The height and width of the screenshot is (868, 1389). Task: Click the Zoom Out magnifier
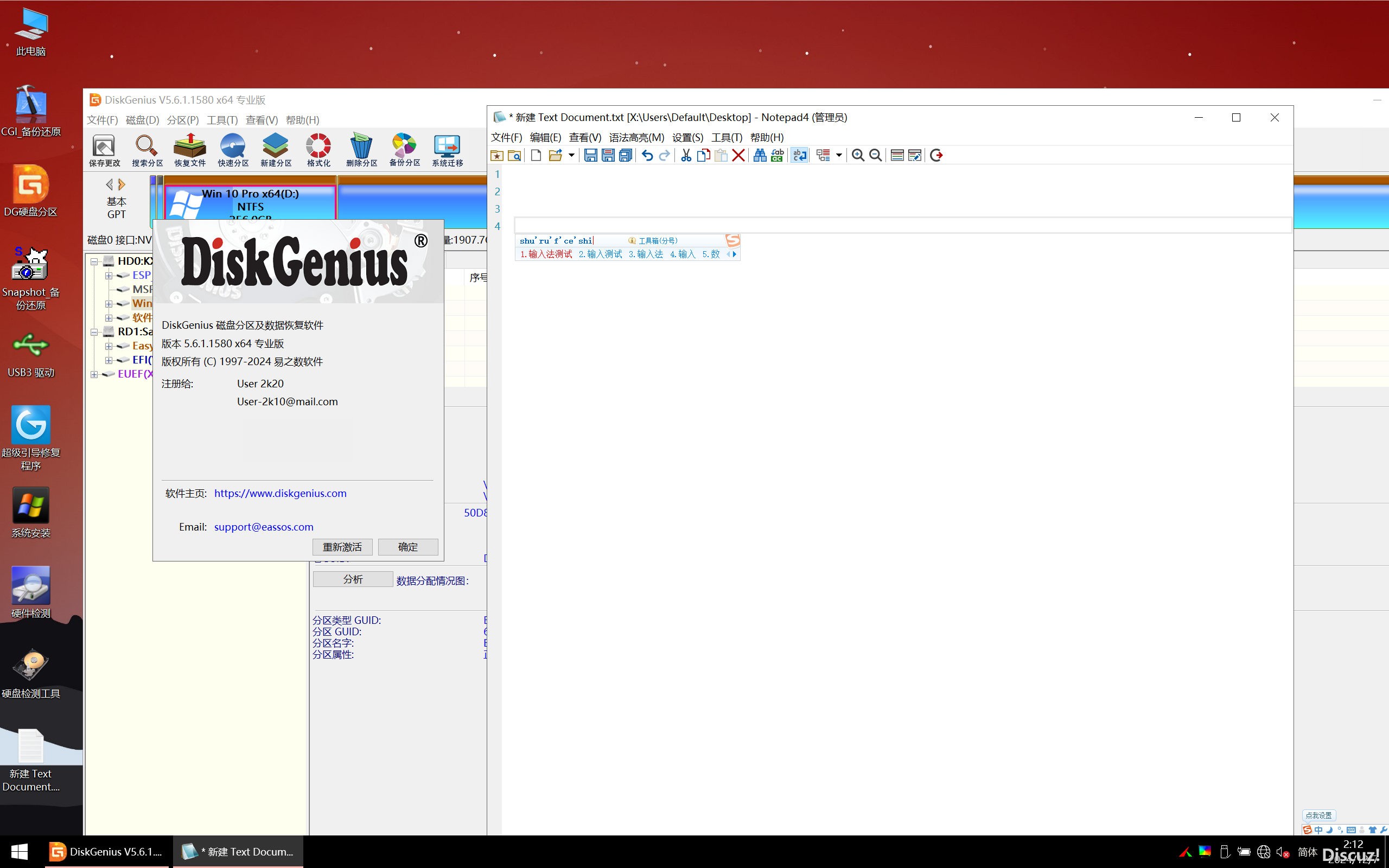tap(875, 155)
